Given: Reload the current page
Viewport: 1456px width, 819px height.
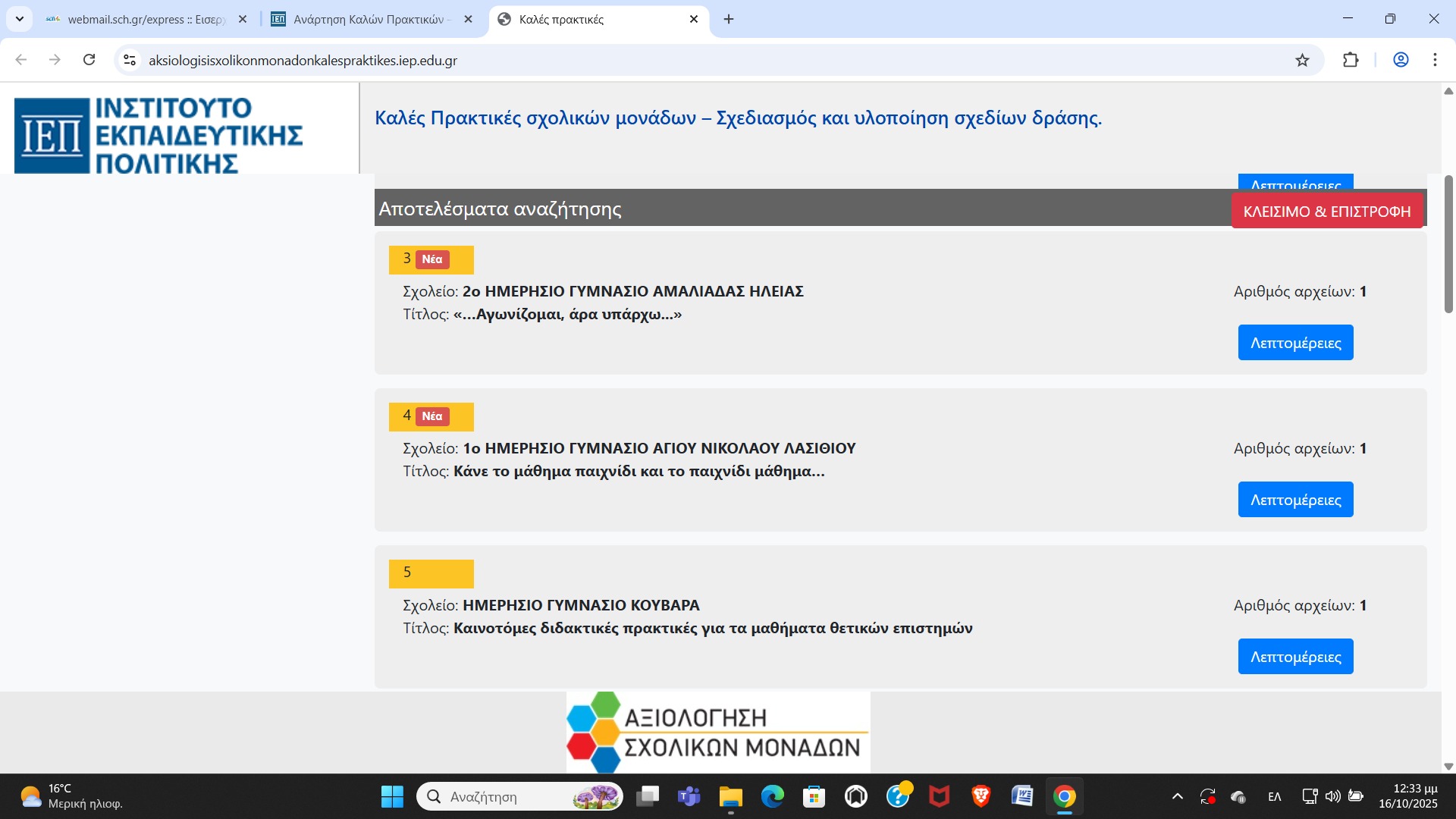Looking at the screenshot, I should point(89,60).
